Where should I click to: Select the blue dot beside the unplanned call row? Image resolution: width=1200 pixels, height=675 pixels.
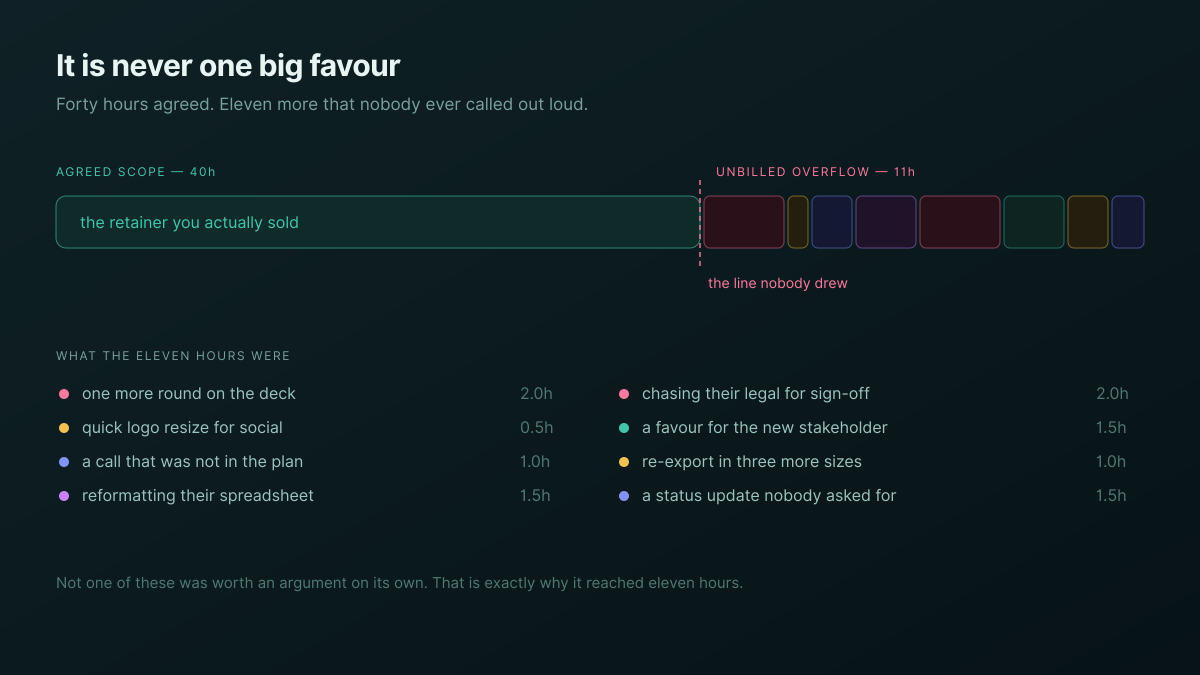[x=64, y=462]
